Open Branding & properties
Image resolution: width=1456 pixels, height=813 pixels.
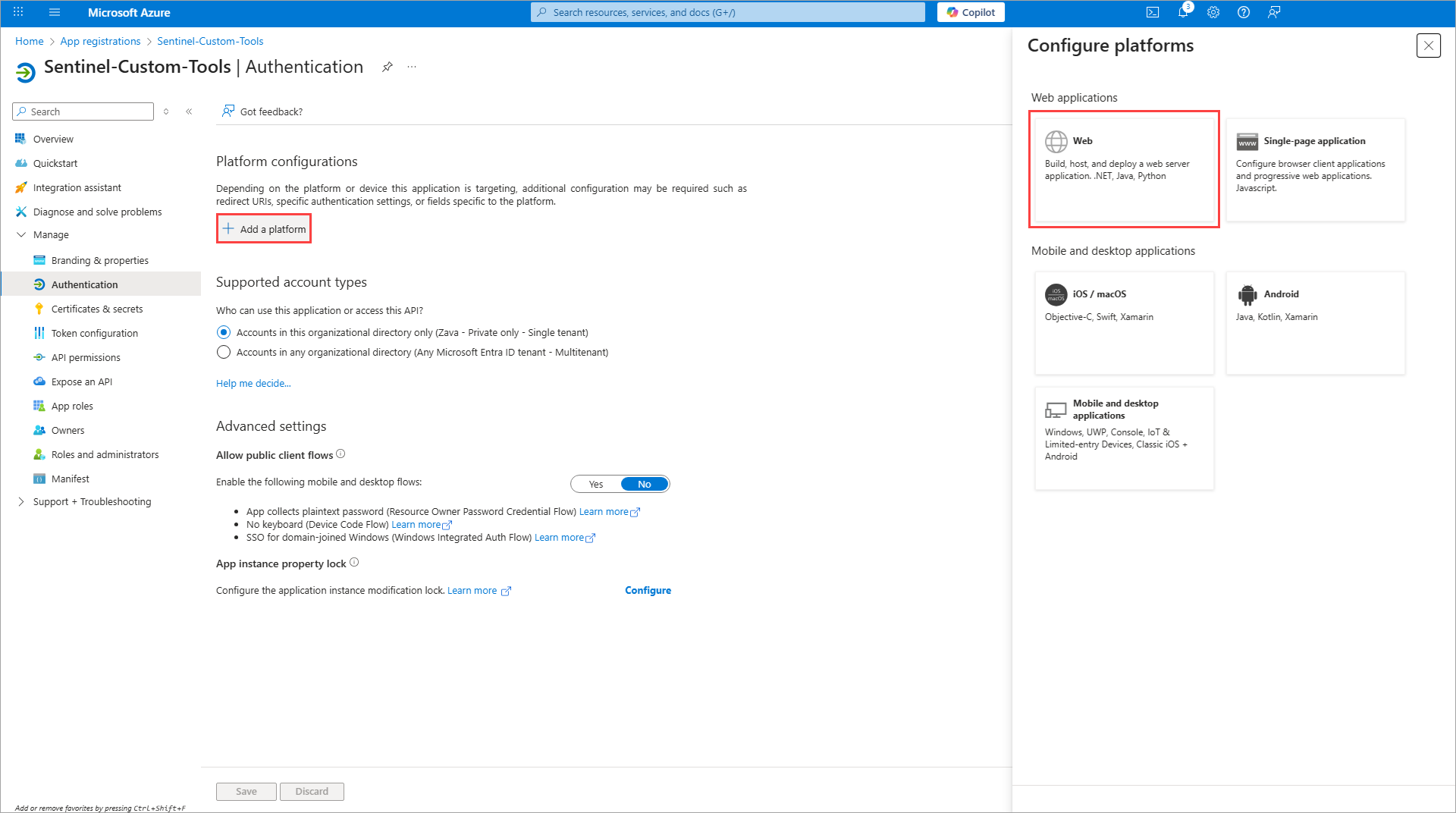tap(100, 260)
